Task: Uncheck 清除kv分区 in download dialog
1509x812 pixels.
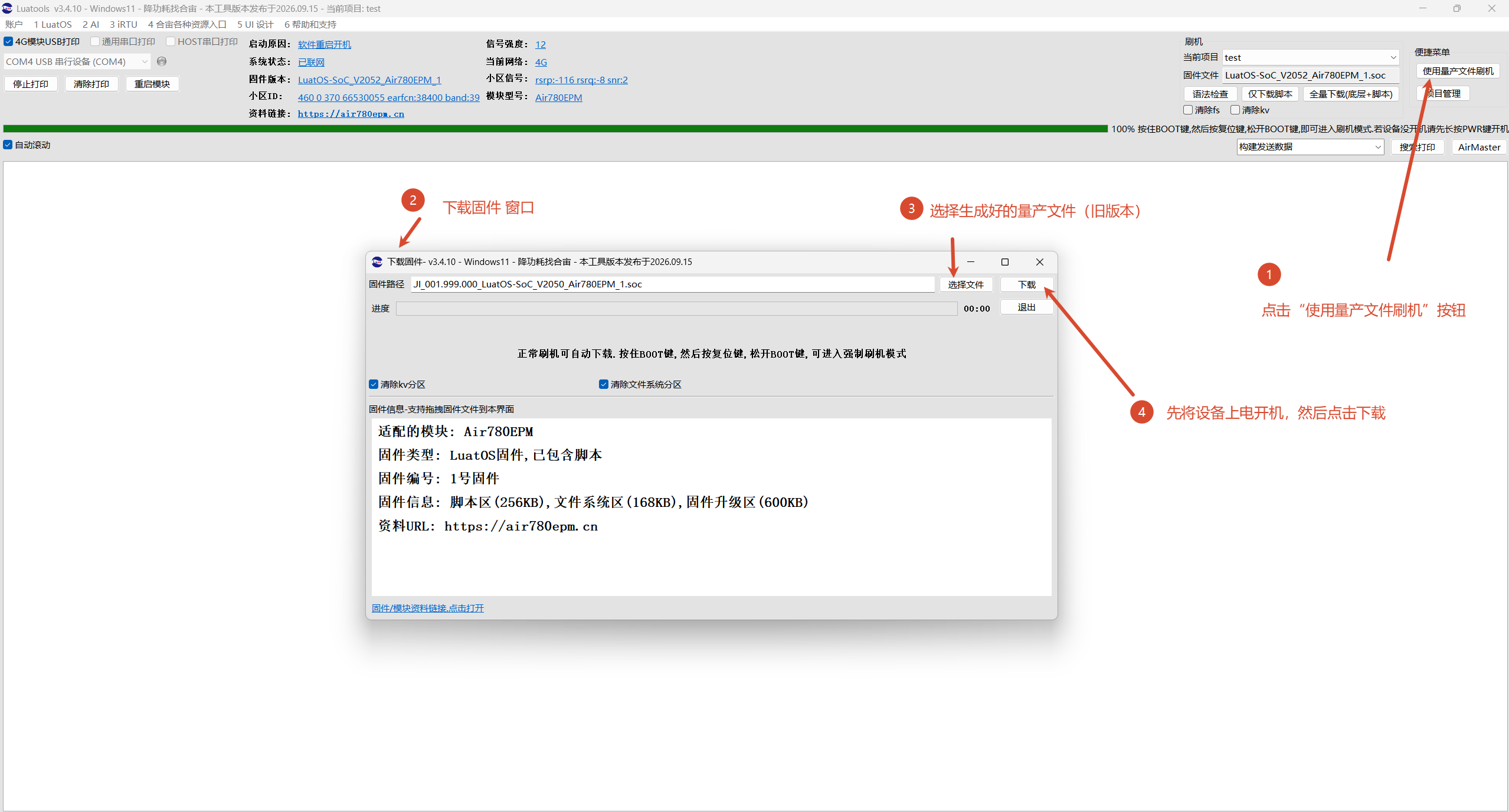Action: (x=374, y=384)
